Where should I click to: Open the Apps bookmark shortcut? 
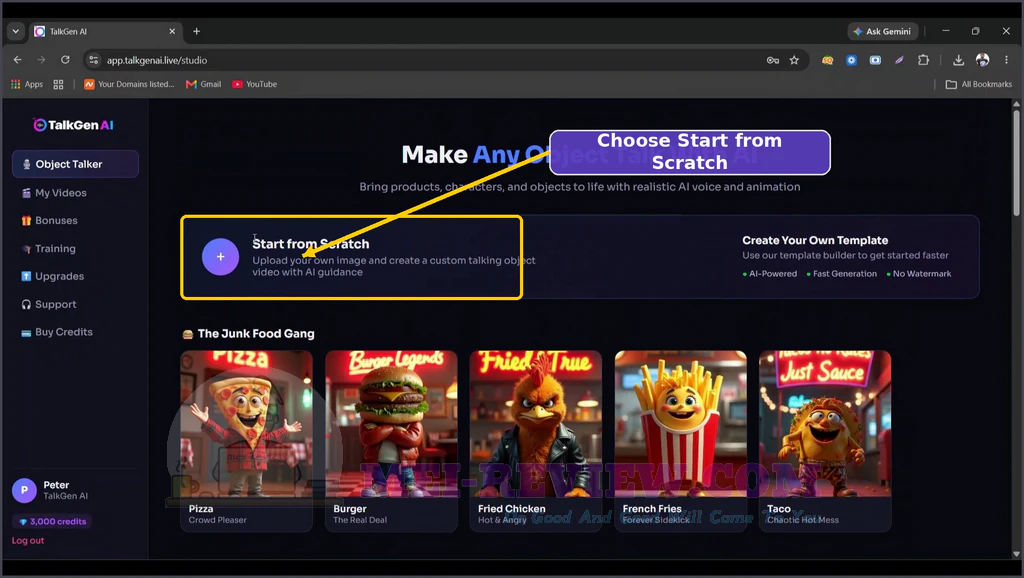(27, 84)
